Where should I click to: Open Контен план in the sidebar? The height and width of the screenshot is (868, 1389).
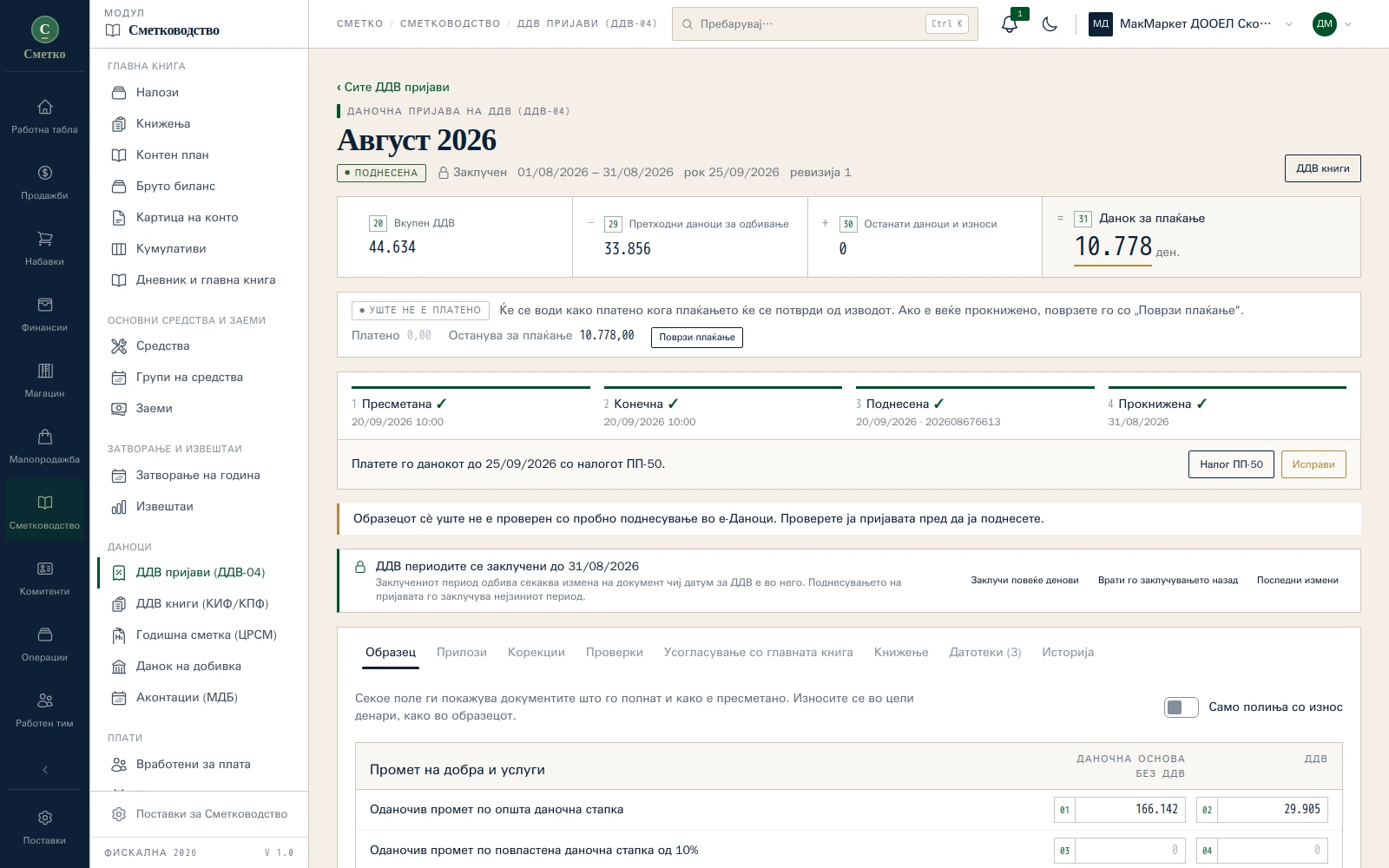click(x=199, y=155)
